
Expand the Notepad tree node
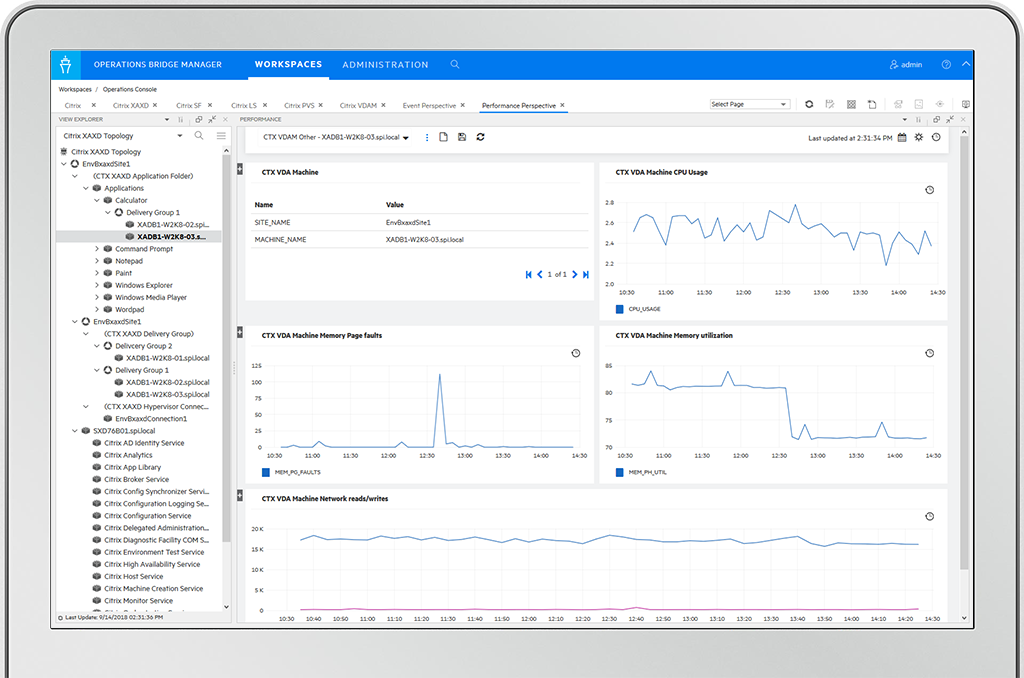[x=97, y=261]
